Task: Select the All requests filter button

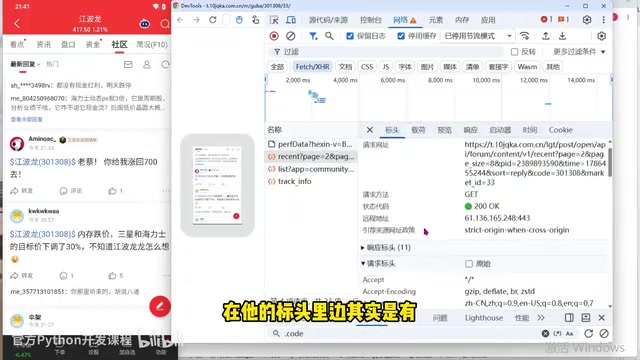Action: coord(277,67)
